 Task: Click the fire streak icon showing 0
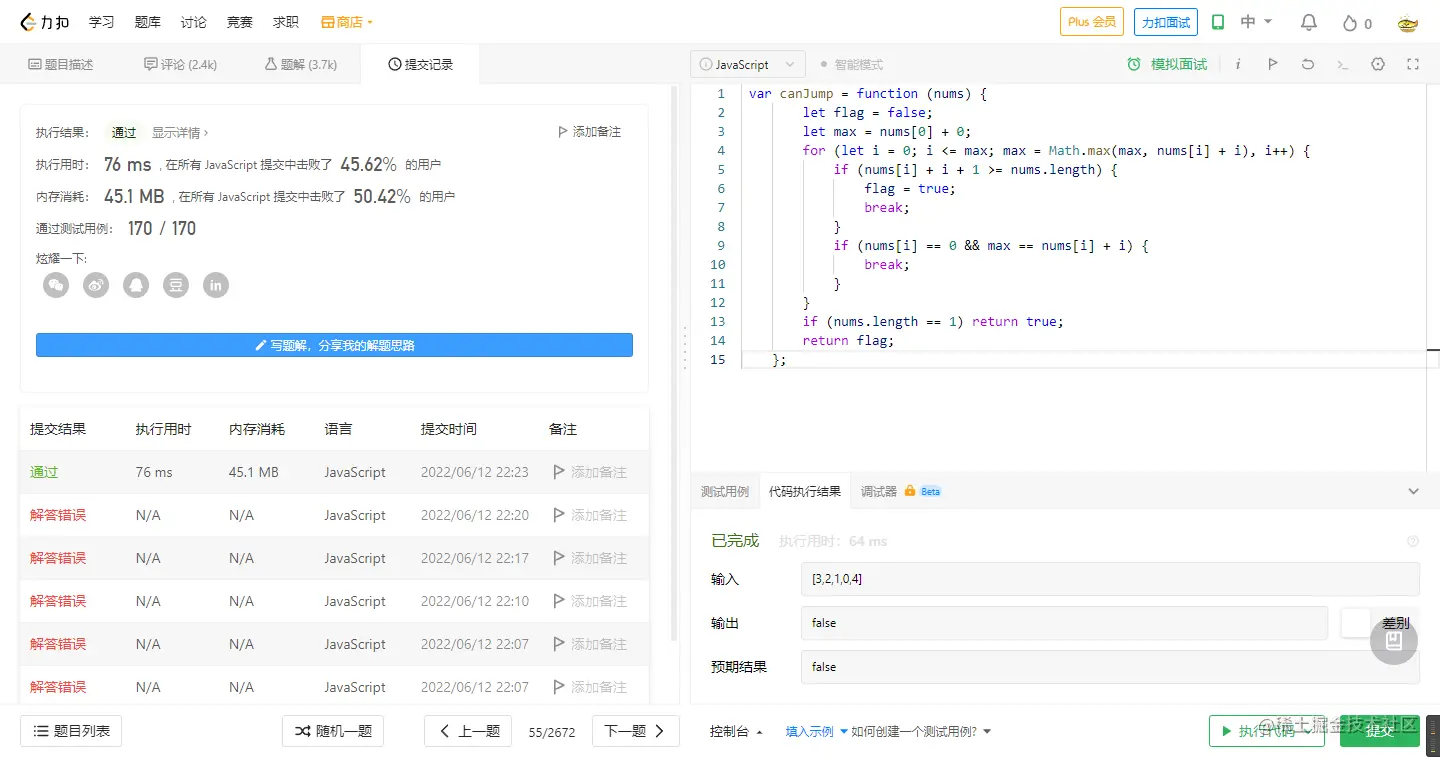coord(1357,23)
